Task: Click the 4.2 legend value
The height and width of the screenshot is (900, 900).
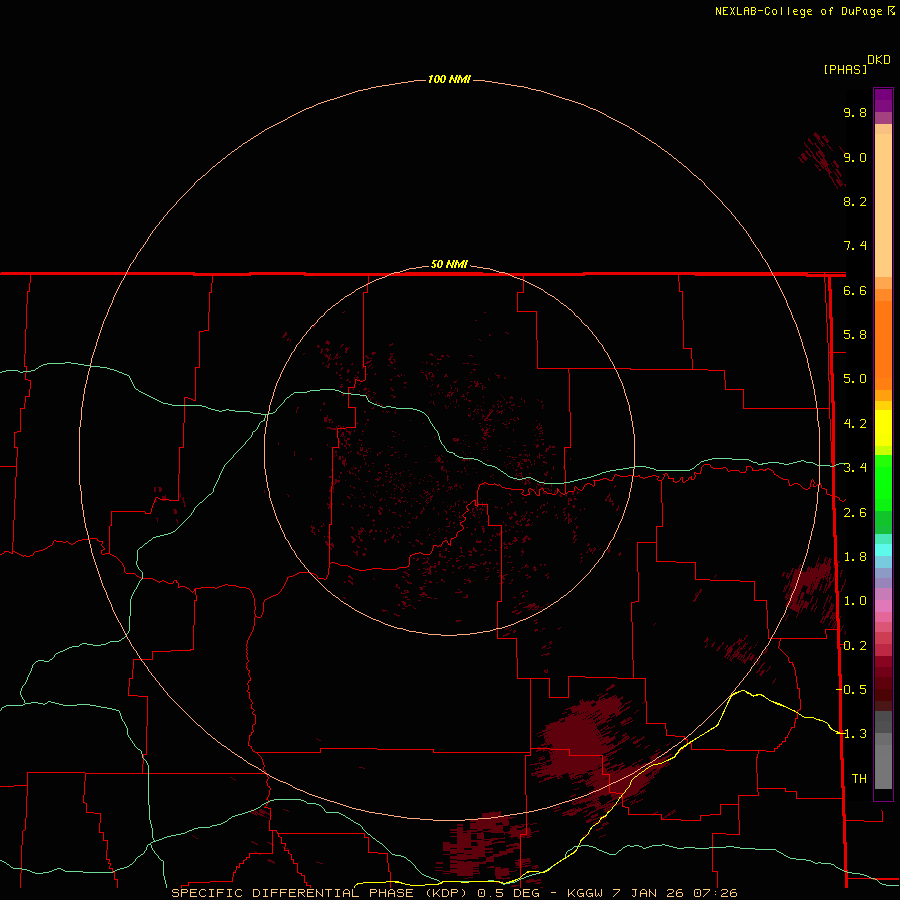Action: (x=855, y=424)
